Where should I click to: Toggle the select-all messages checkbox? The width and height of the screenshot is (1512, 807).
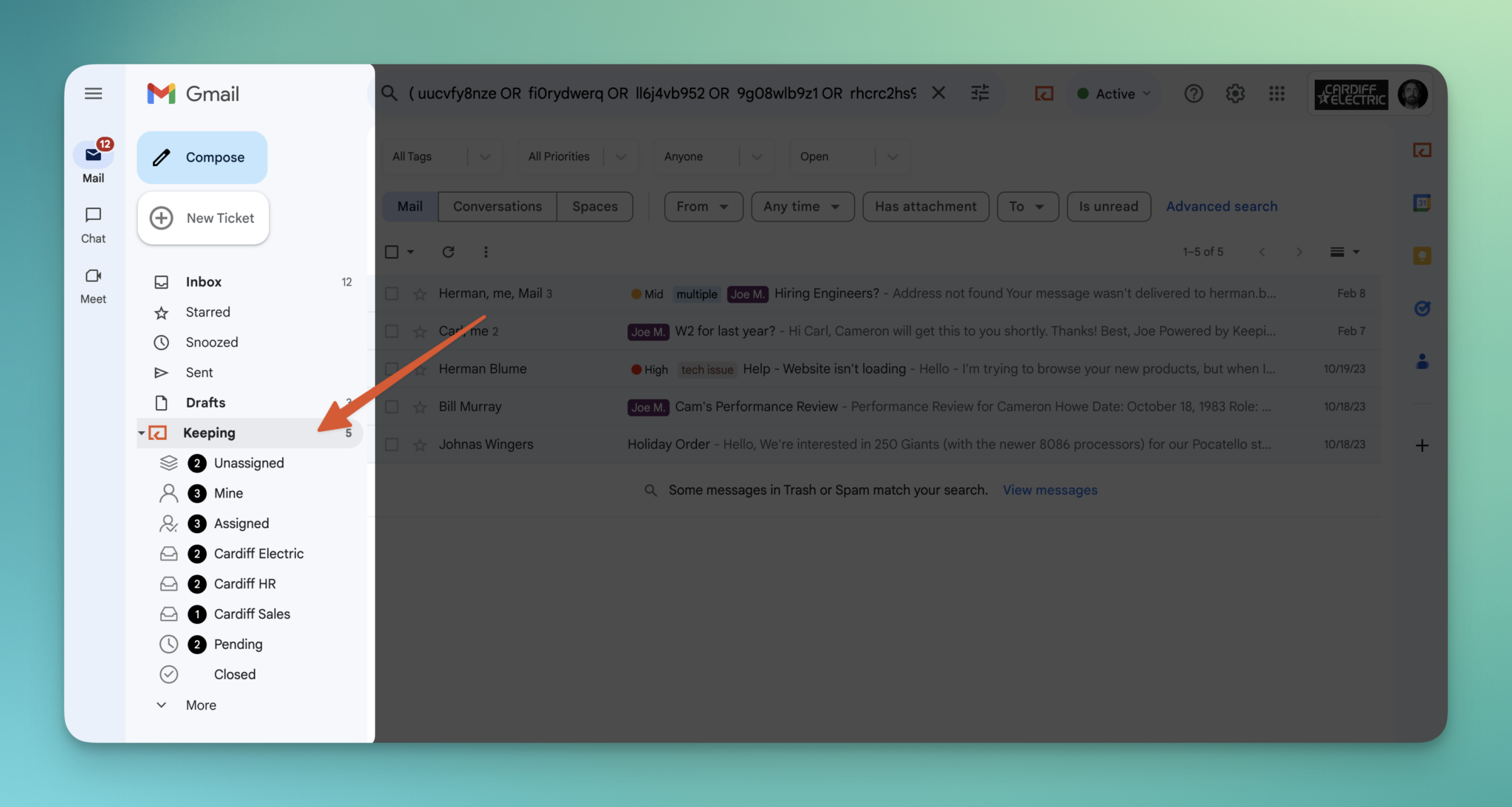click(391, 252)
